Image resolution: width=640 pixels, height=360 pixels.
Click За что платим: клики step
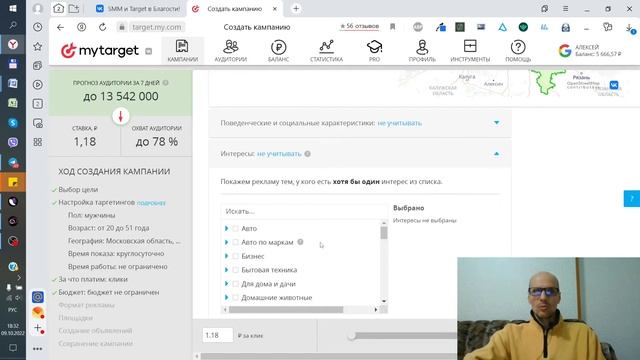[x=93, y=280]
